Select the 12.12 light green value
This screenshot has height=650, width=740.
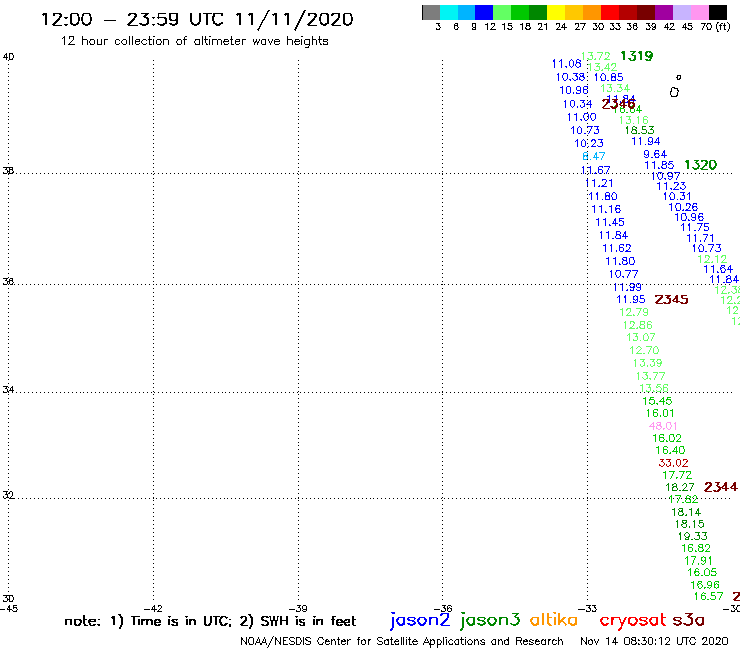(x=712, y=259)
